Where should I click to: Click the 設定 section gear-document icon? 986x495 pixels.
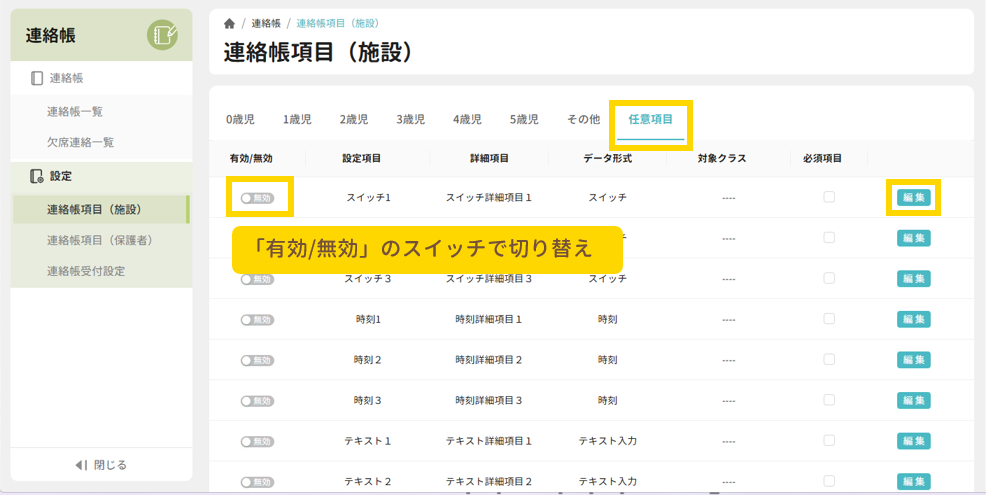tap(37, 176)
